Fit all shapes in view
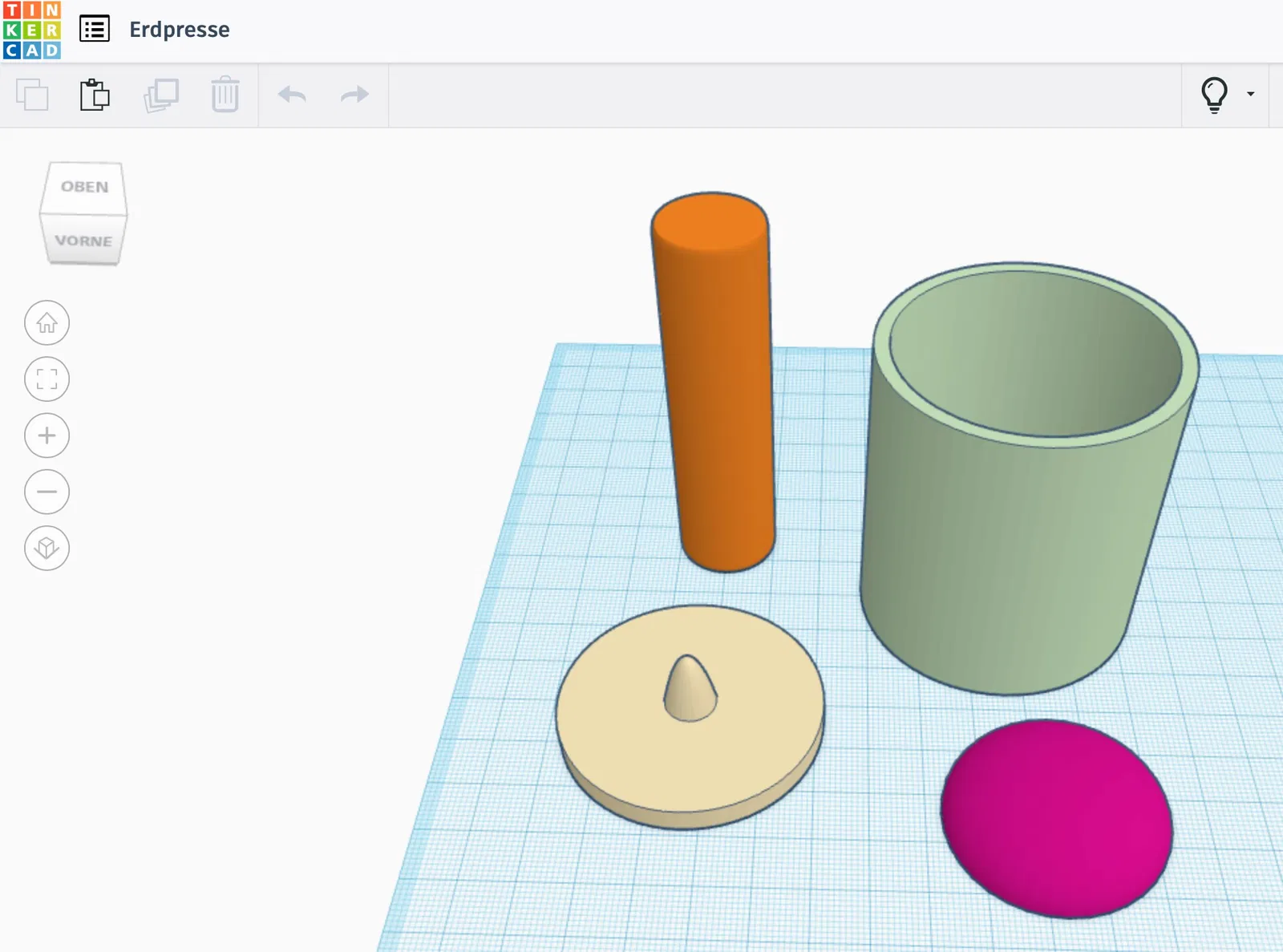Screen dimensions: 1283x952 (47, 379)
